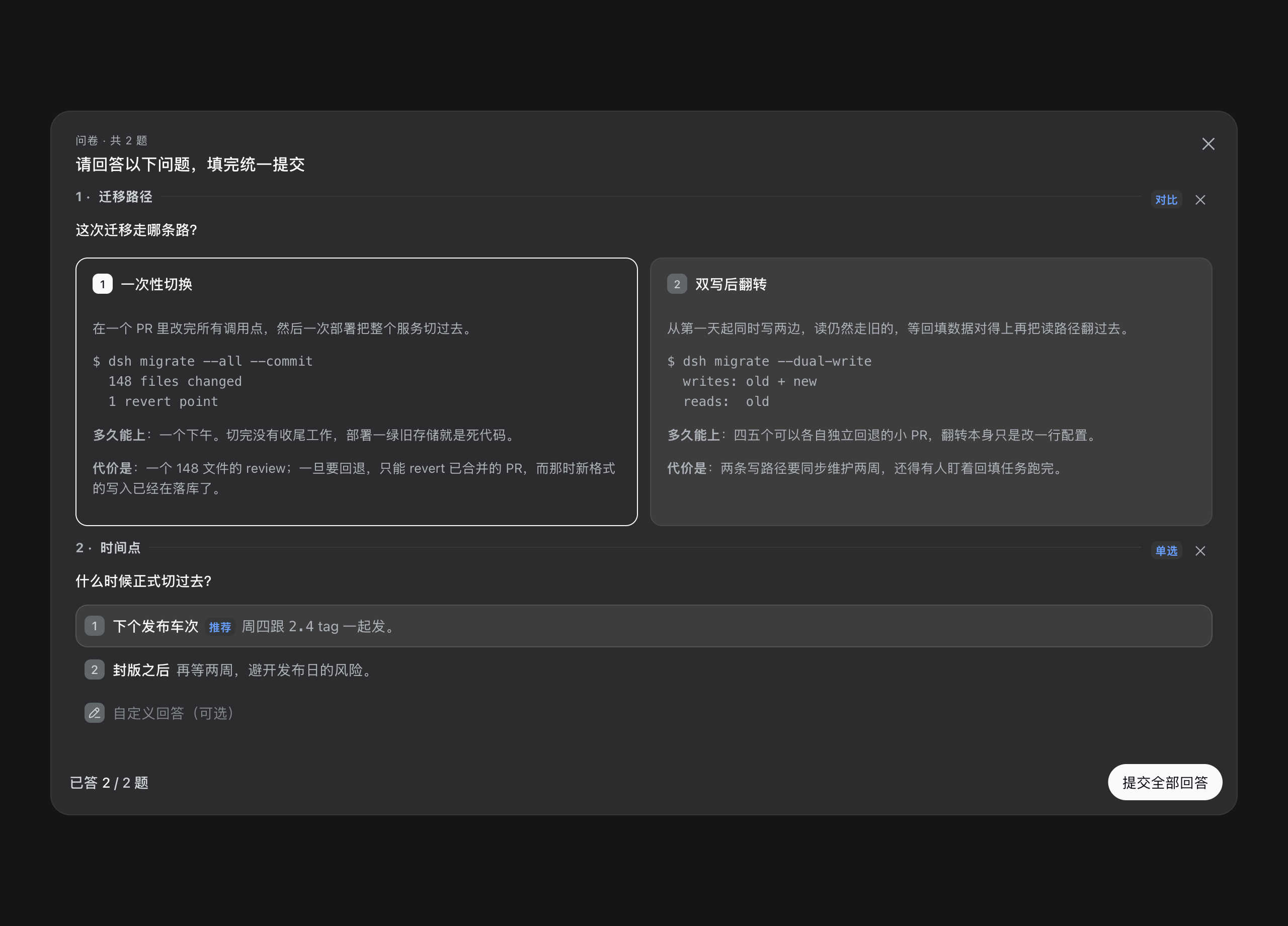This screenshot has width=1288, height=926.
Task: Select the 一次性切换 option card
Action: [x=356, y=392]
